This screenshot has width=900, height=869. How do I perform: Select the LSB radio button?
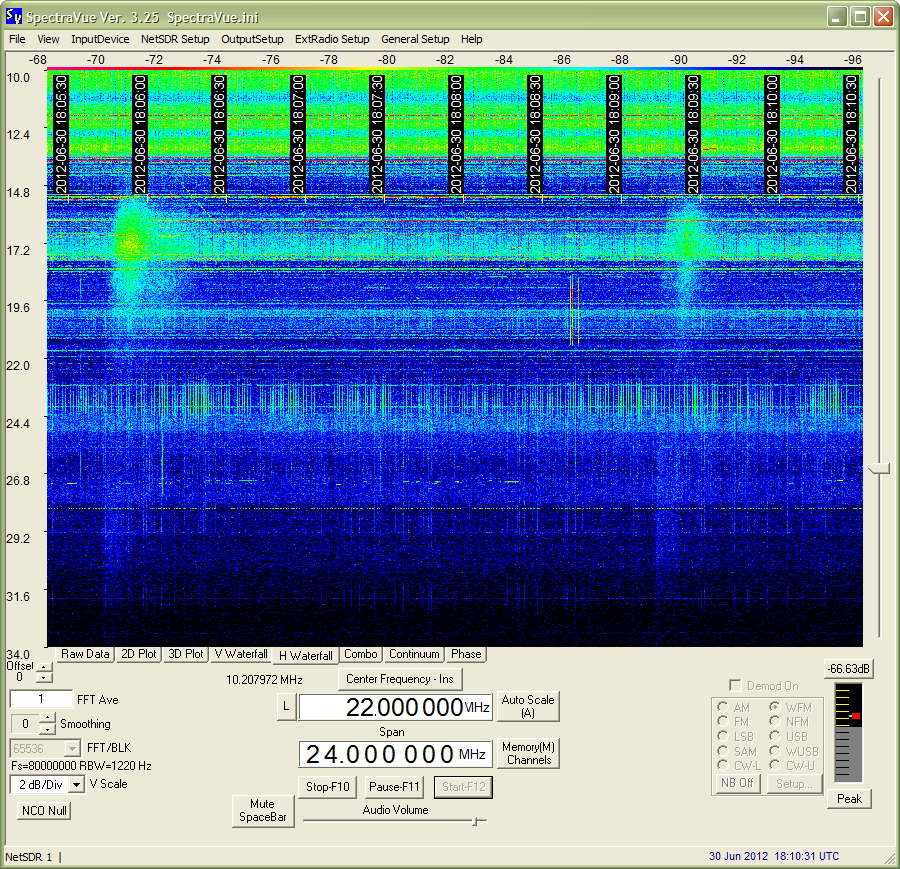pos(723,736)
